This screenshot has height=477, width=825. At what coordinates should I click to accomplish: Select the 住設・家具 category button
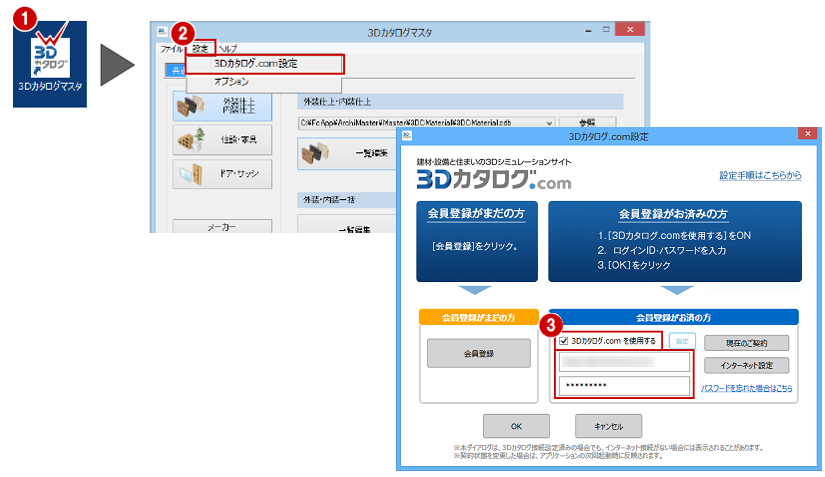pyautogui.click(x=222, y=139)
